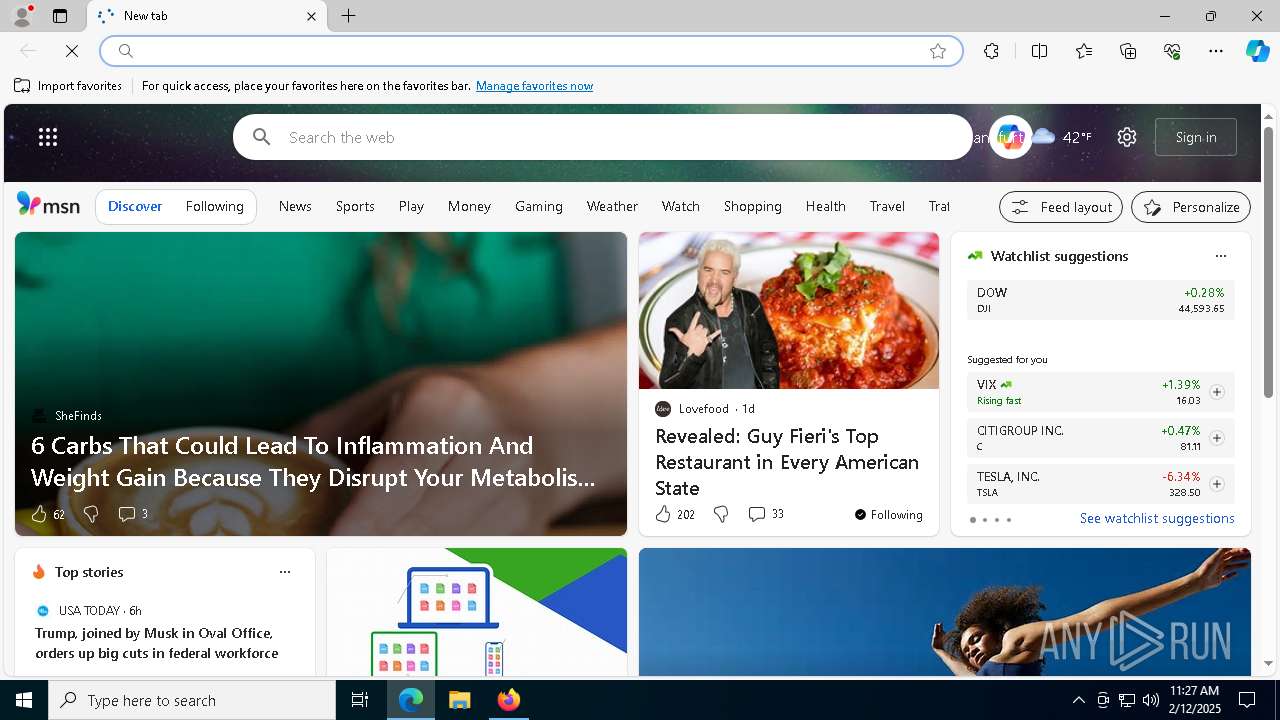Viewport: 1280px width, 720px height.
Task: Open the Collections icon
Action: [x=1128, y=51]
